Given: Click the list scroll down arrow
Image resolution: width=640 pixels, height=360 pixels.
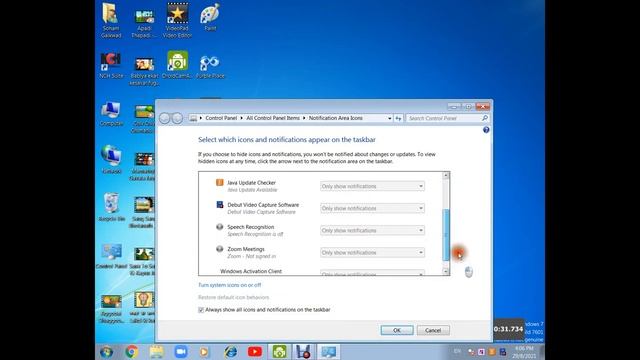Looking at the screenshot, I should click(446, 271).
